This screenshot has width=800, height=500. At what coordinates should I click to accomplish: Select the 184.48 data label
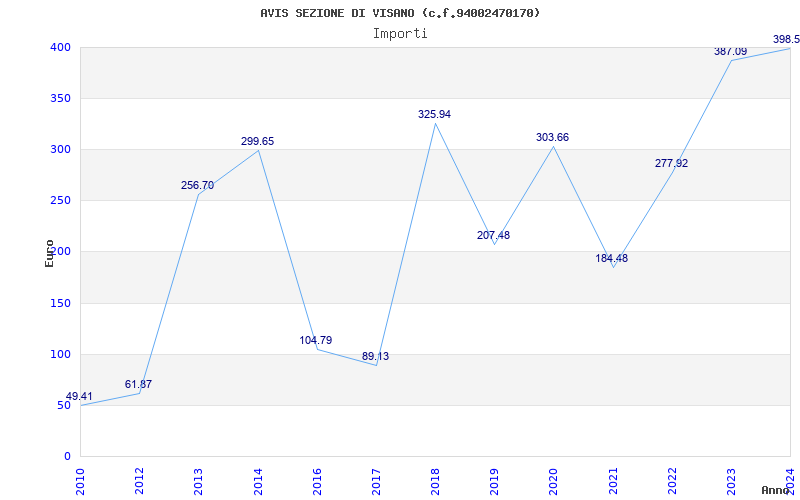612,259
